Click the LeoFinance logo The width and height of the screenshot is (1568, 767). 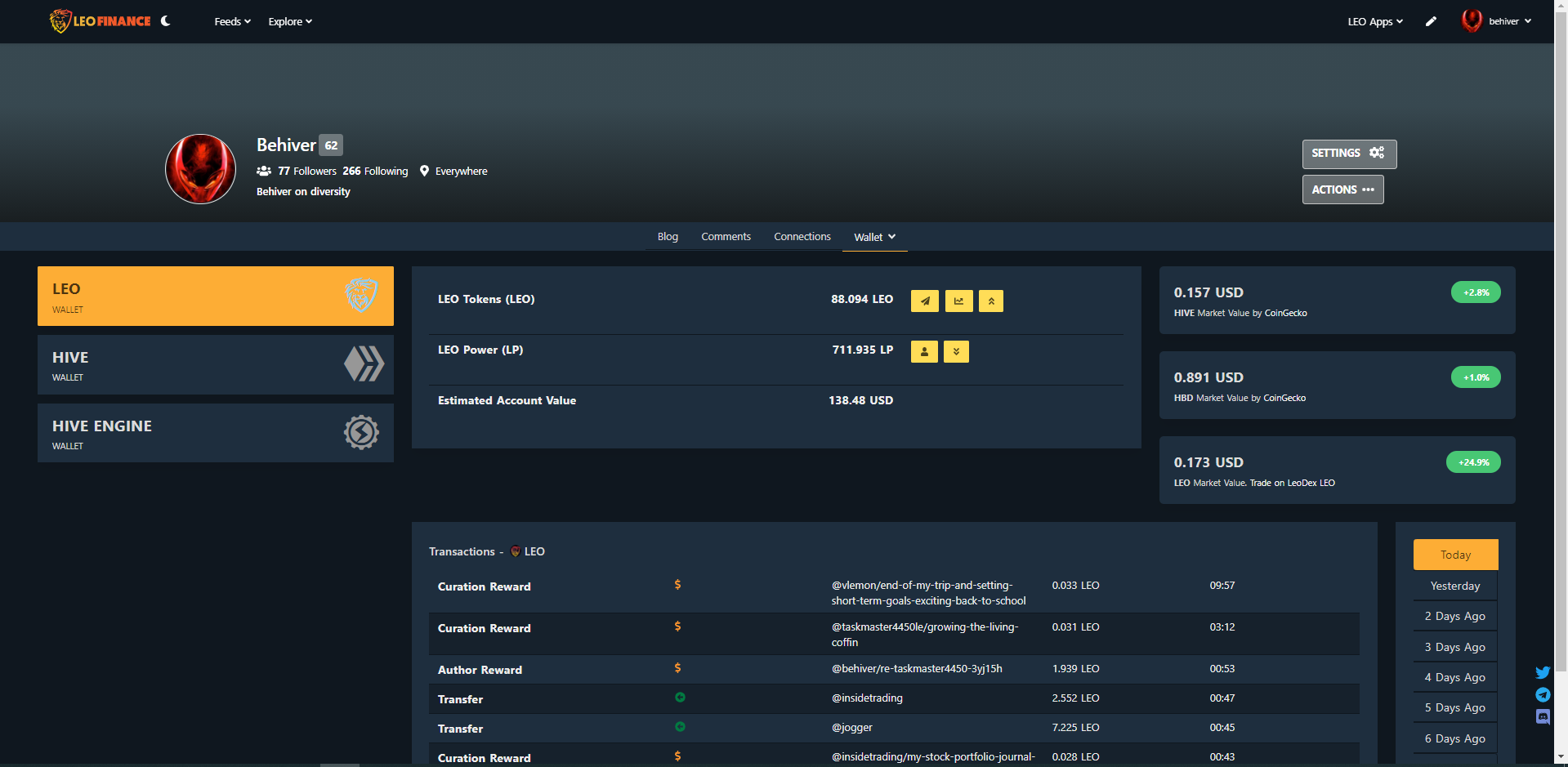point(100,21)
